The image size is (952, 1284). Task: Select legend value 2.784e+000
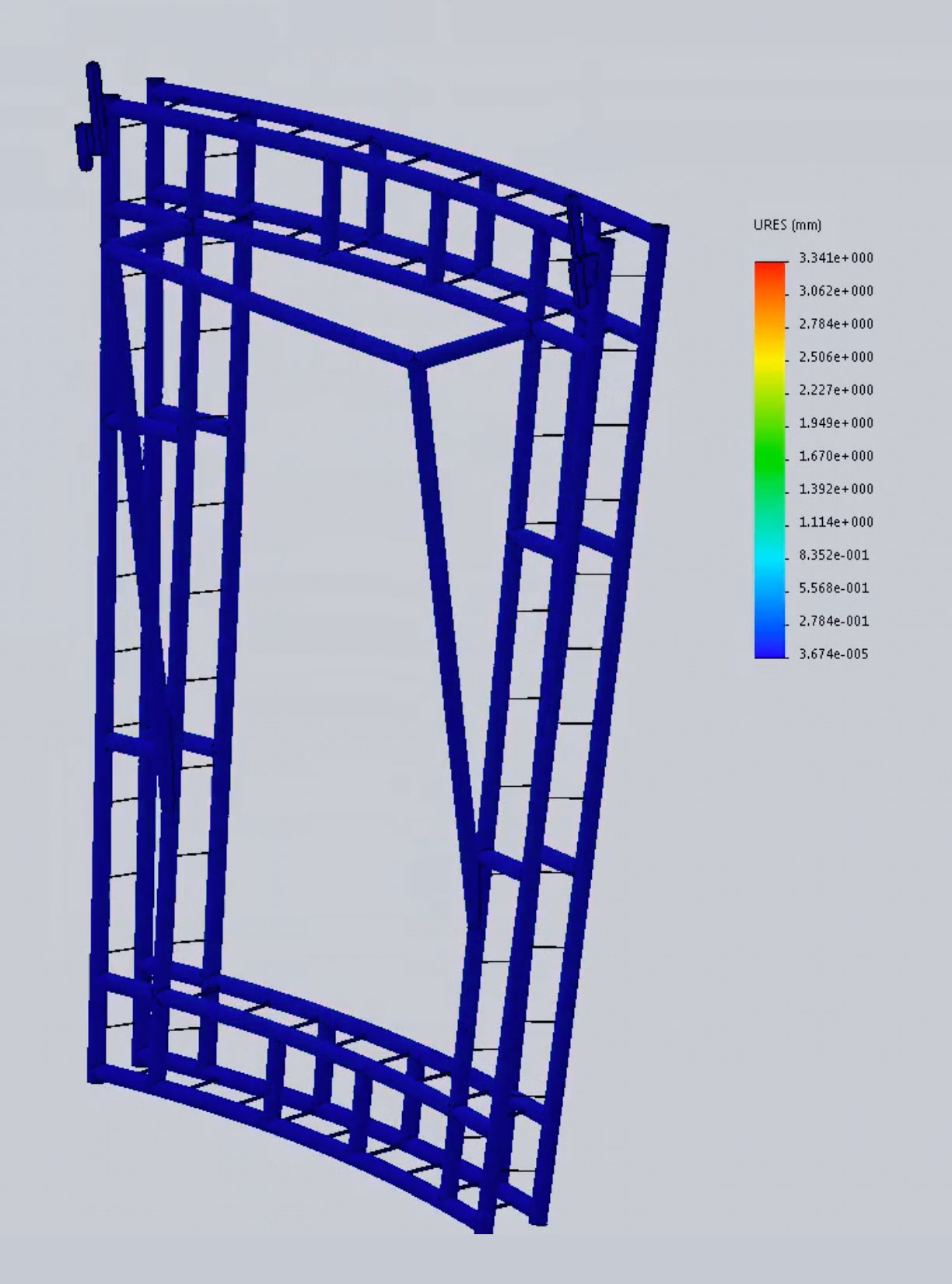click(x=836, y=324)
